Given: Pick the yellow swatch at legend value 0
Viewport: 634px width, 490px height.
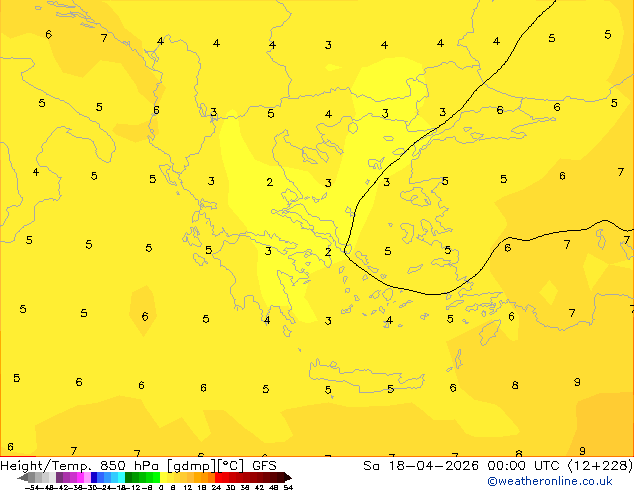Looking at the screenshot, I should coord(163,477).
